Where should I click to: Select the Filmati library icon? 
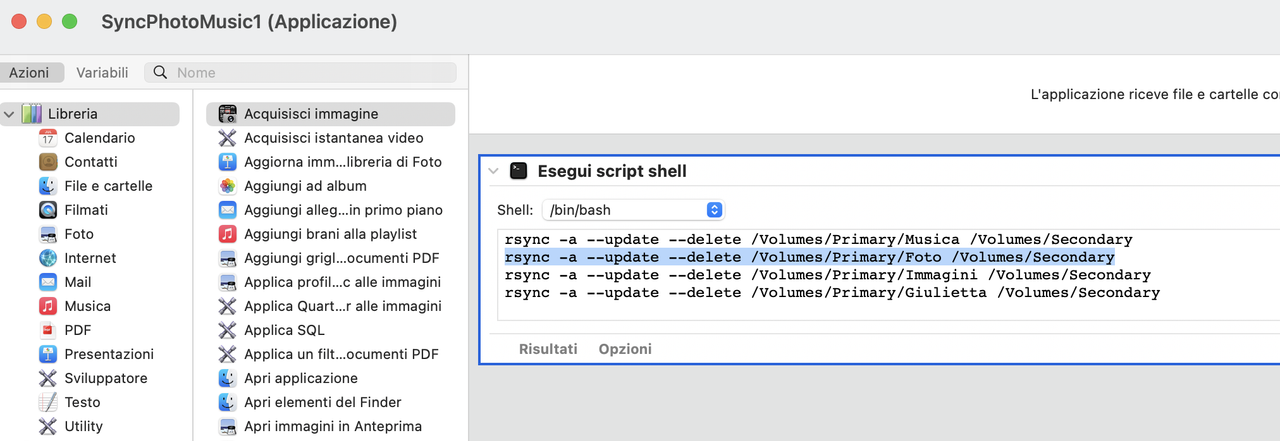click(x=48, y=210)
